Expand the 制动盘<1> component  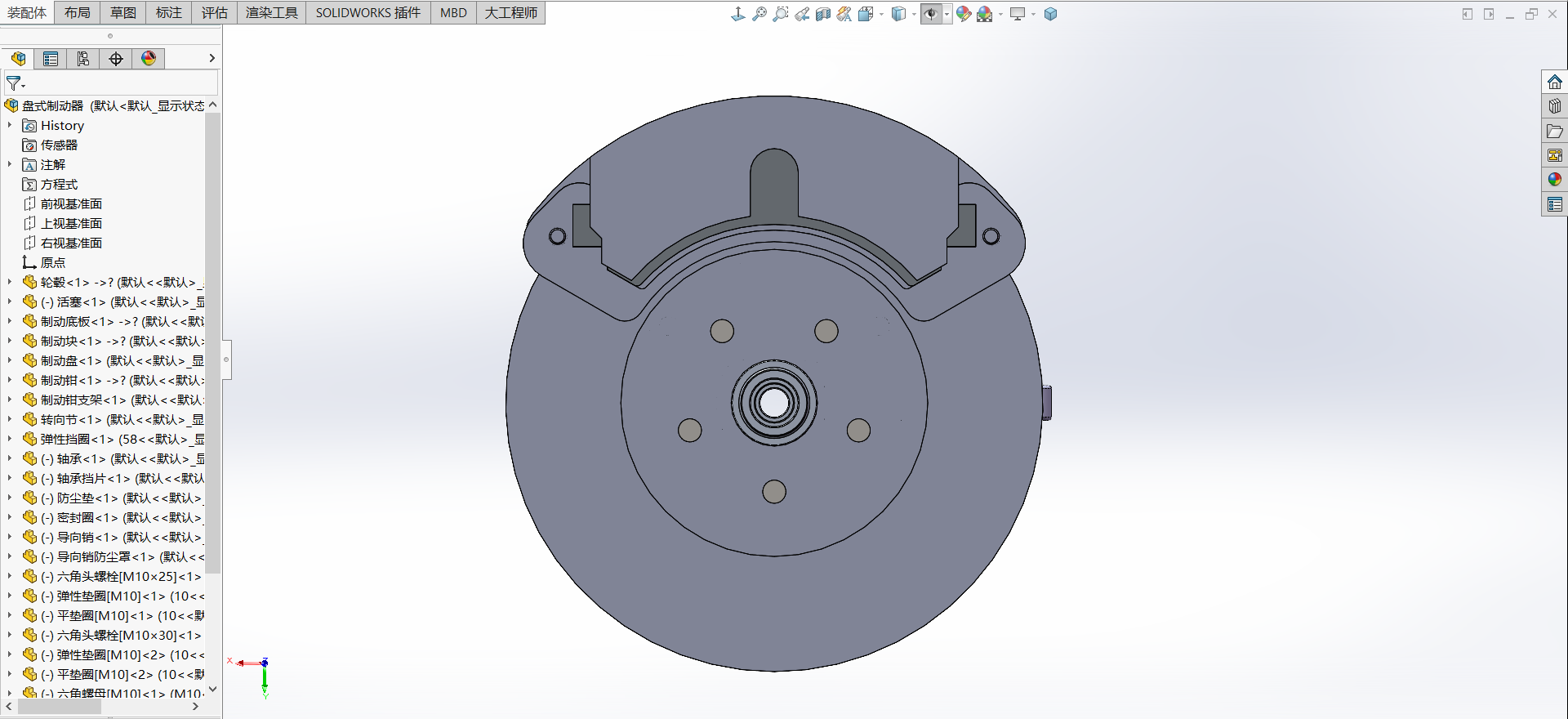(10, 360)
